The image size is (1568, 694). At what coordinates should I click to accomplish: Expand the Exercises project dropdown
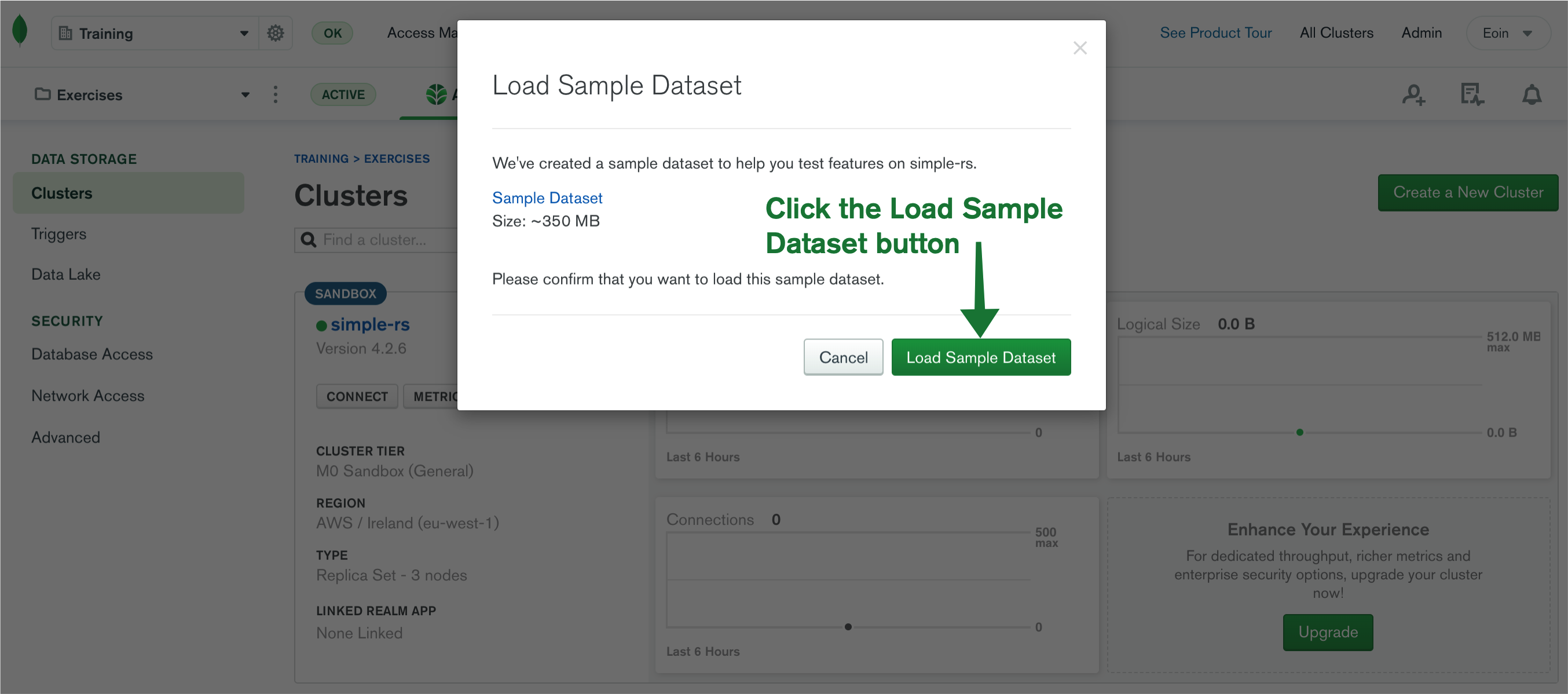246,95
